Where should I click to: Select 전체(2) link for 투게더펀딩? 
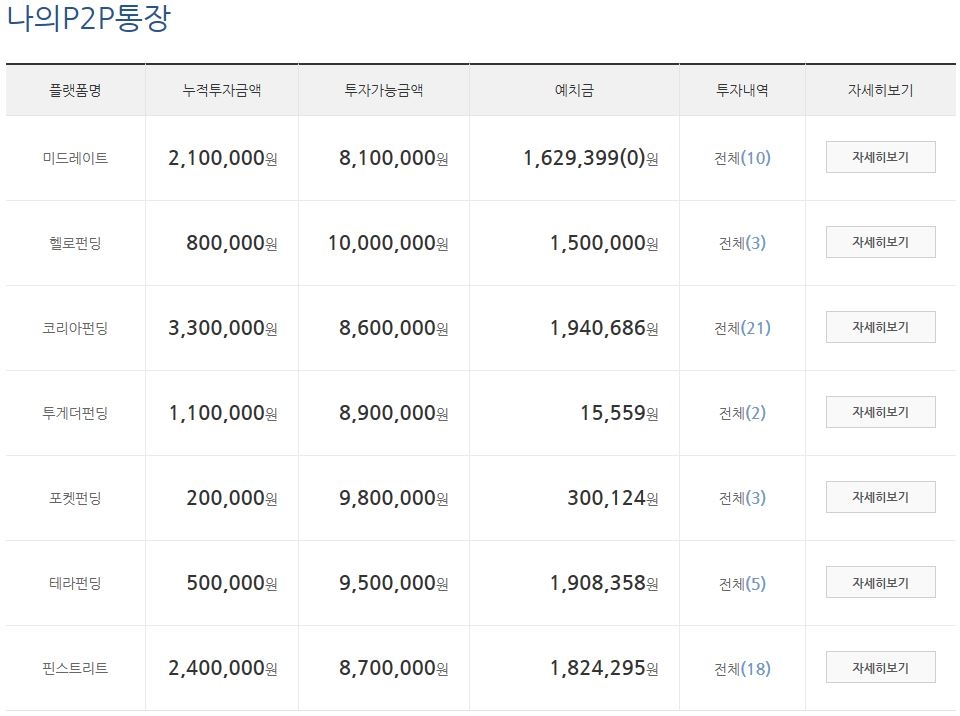click(742, 413)
